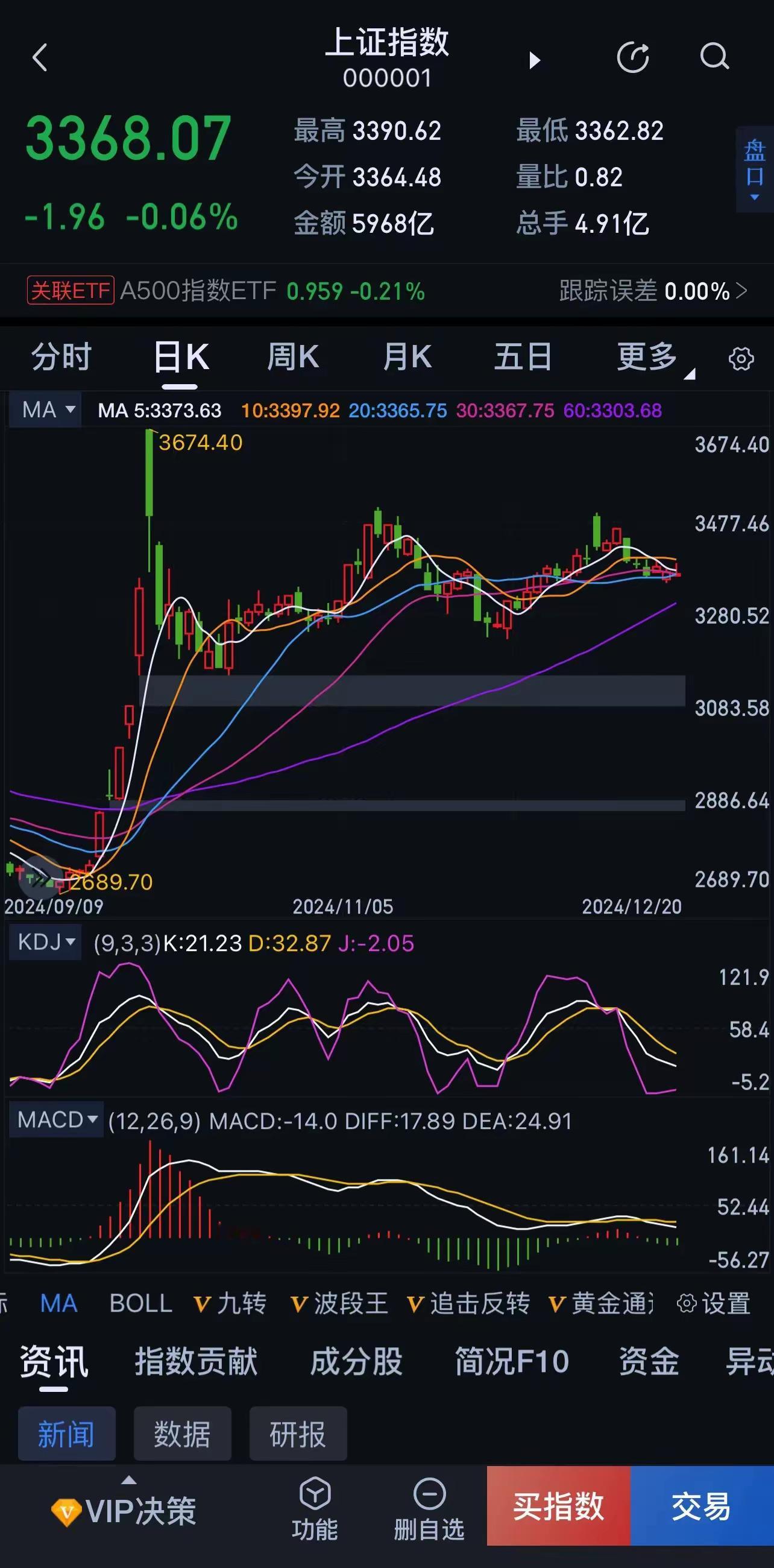774x1568 pixels.
Task: Tap the 2024/12/20 date axis label
Action: click(632, 907)
